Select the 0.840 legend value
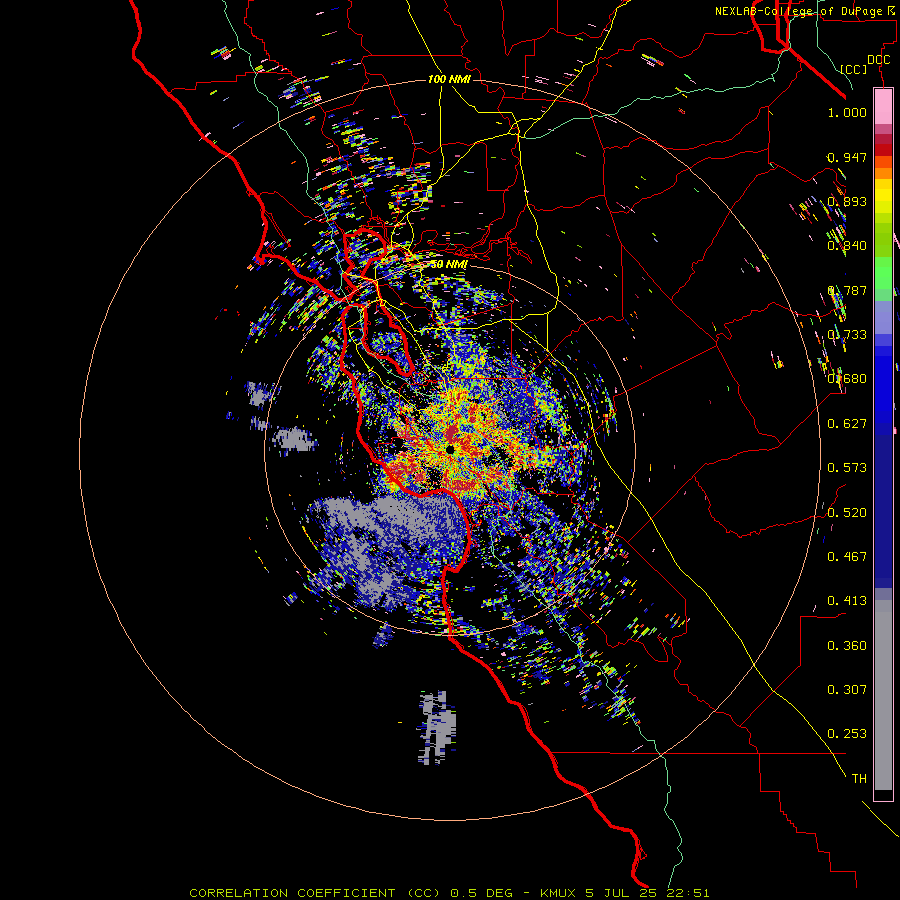 point(847,246)
